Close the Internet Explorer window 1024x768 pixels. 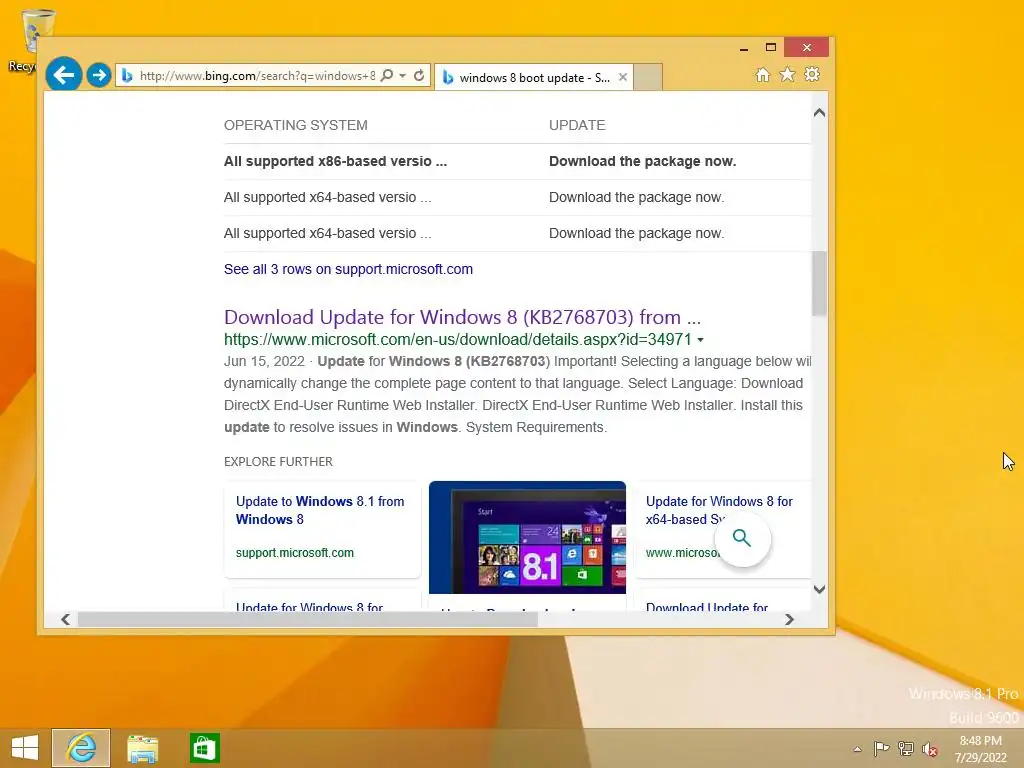pos(807,47)
